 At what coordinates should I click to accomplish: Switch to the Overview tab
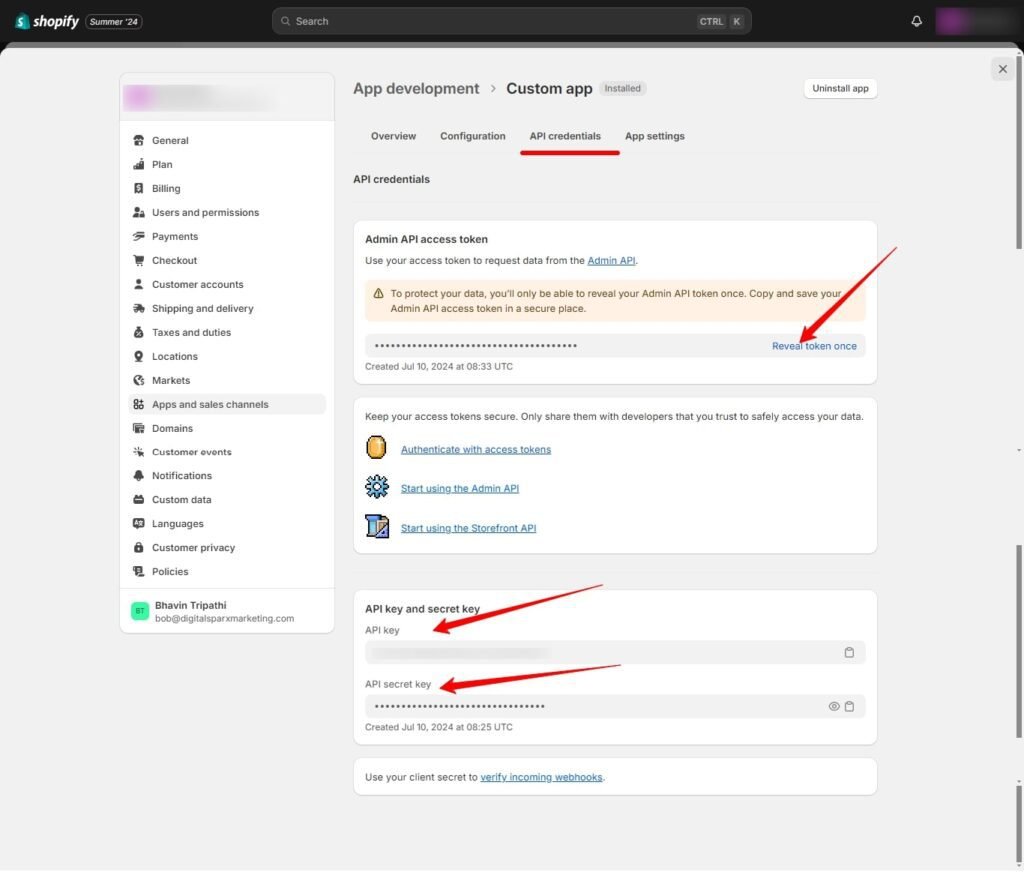coord(393,136)
